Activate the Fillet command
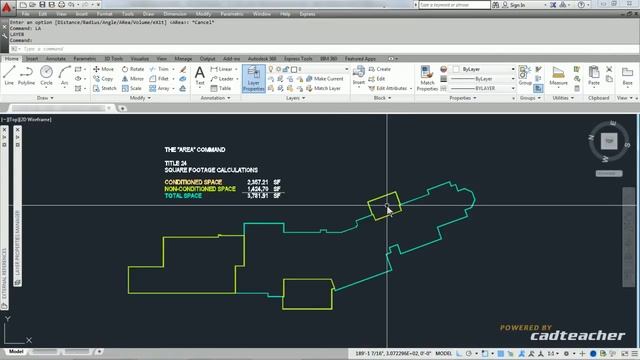Screen dimensions: 640x360 click(x=159, y=78)
